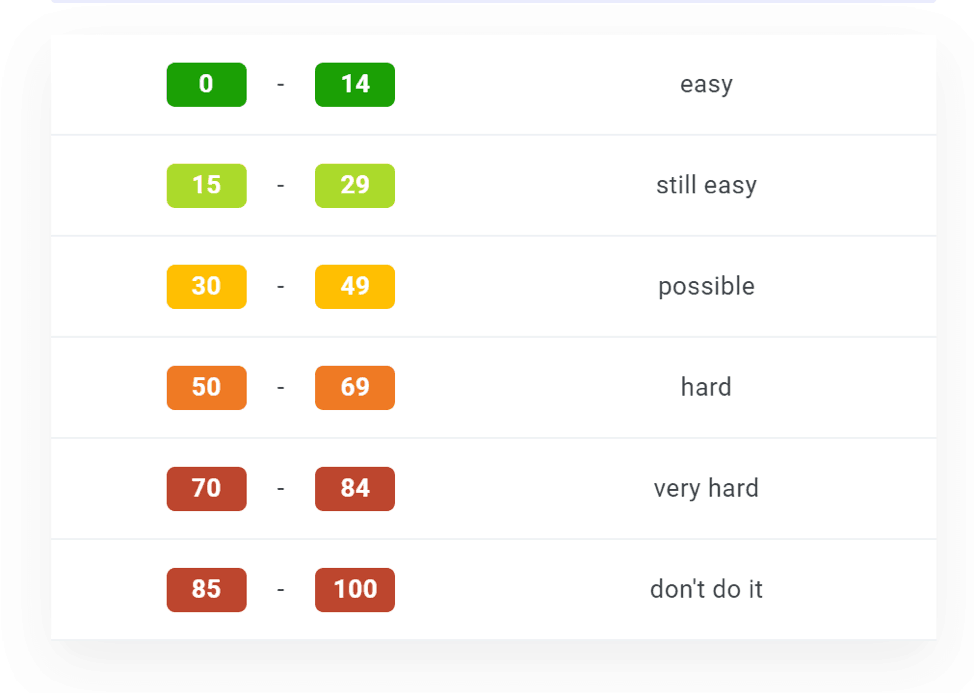Image resolution: width=974 pixels, height=693 pixels.
Task: Click the red '70' badge
Action: tap(206, 488)
